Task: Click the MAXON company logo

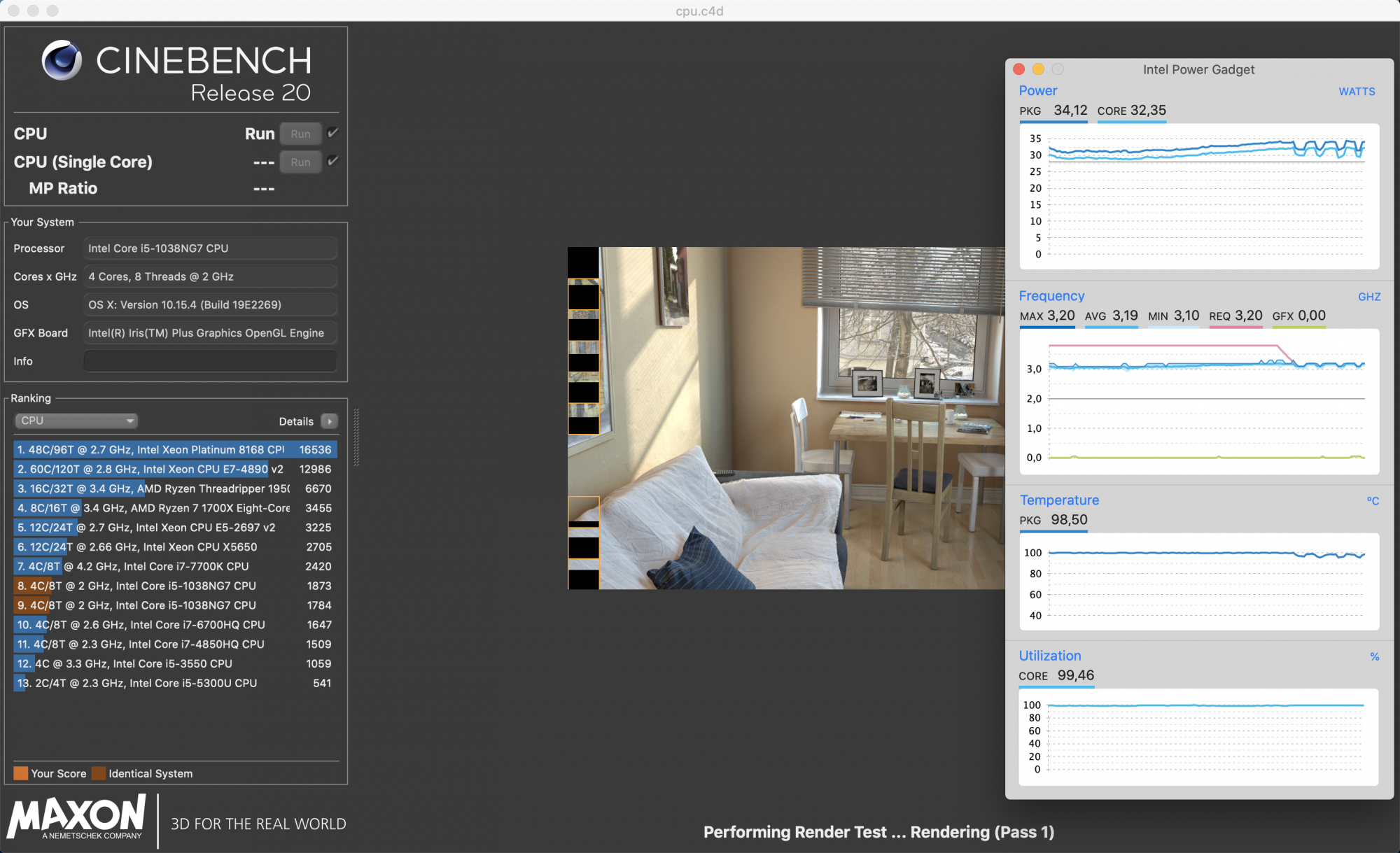Action: coord(77,817)
